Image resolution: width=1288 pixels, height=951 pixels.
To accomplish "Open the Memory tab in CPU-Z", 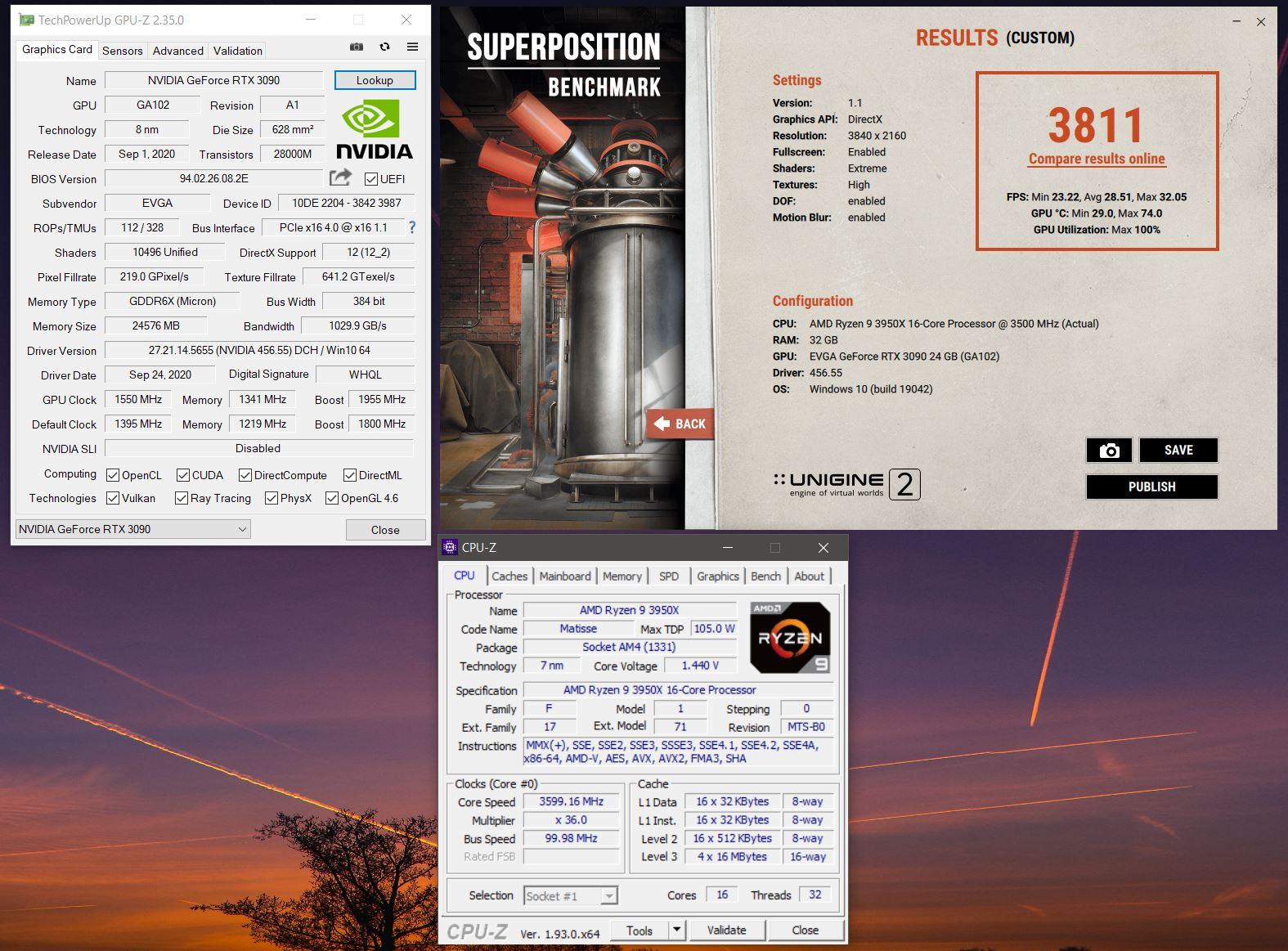I will coord(622,576).
